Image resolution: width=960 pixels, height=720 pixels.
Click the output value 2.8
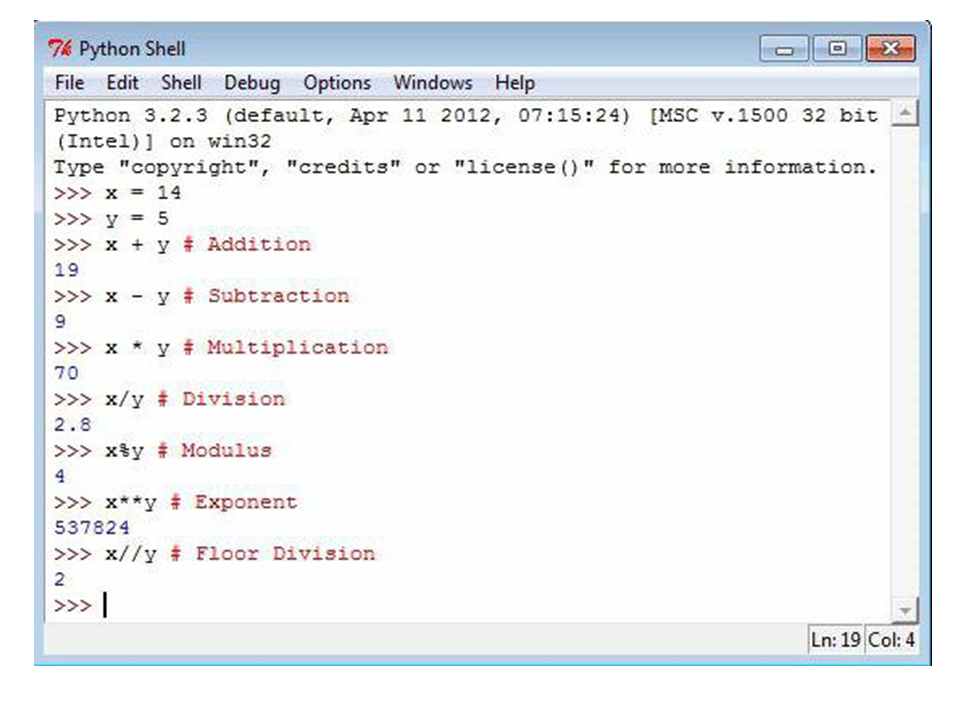[72, 424]
